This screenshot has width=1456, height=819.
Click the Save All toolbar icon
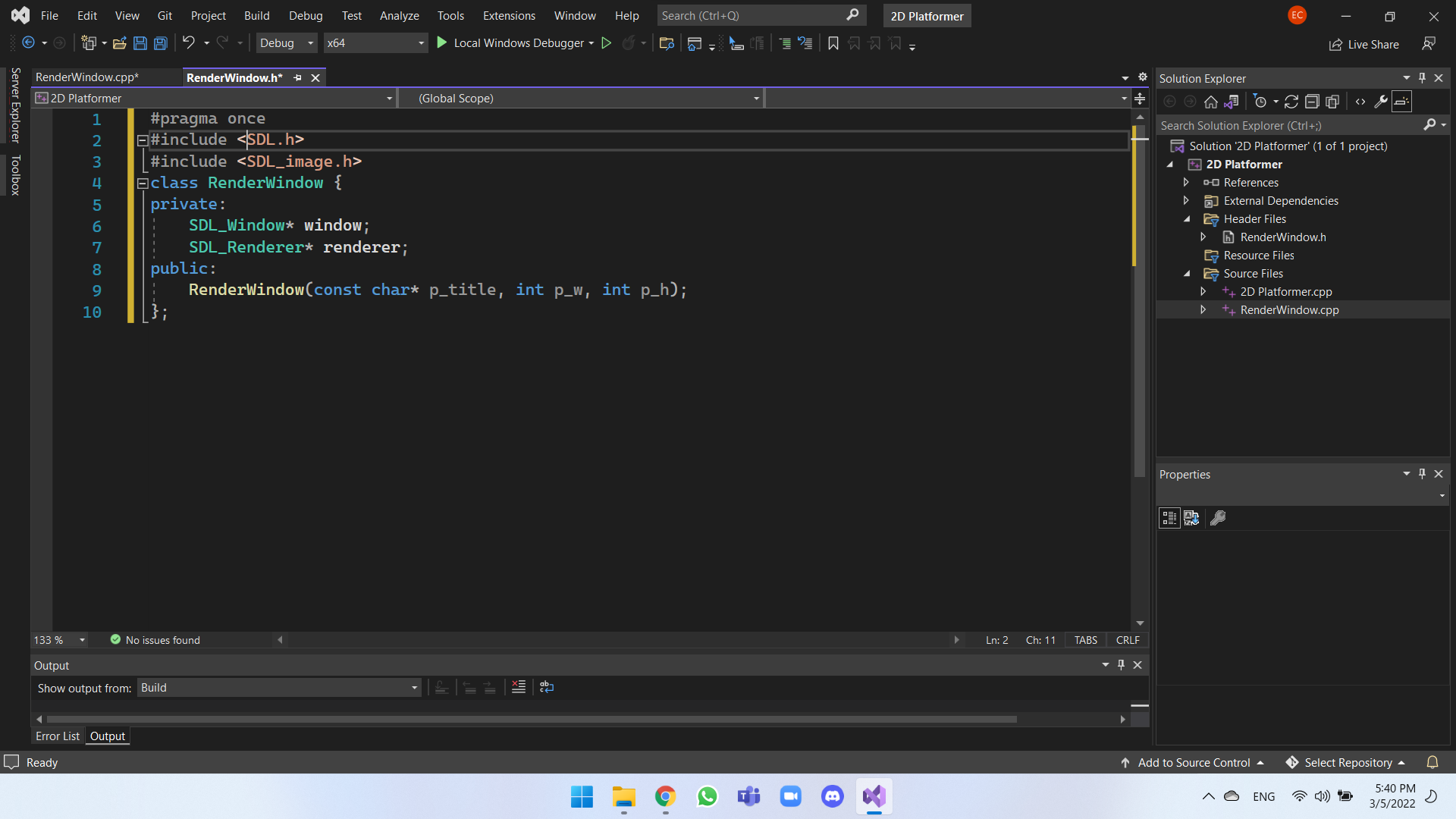161,43
